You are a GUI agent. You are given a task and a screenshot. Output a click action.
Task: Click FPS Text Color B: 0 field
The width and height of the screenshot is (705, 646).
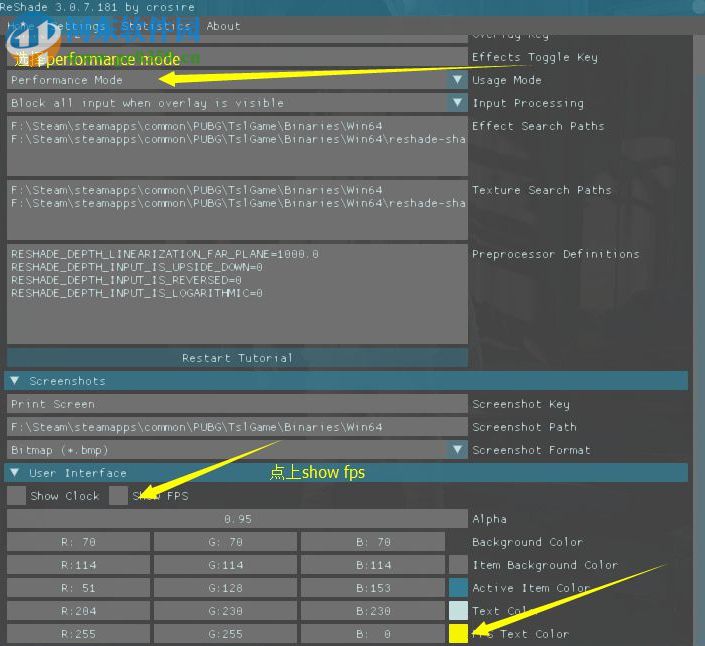tap(373, 633)
